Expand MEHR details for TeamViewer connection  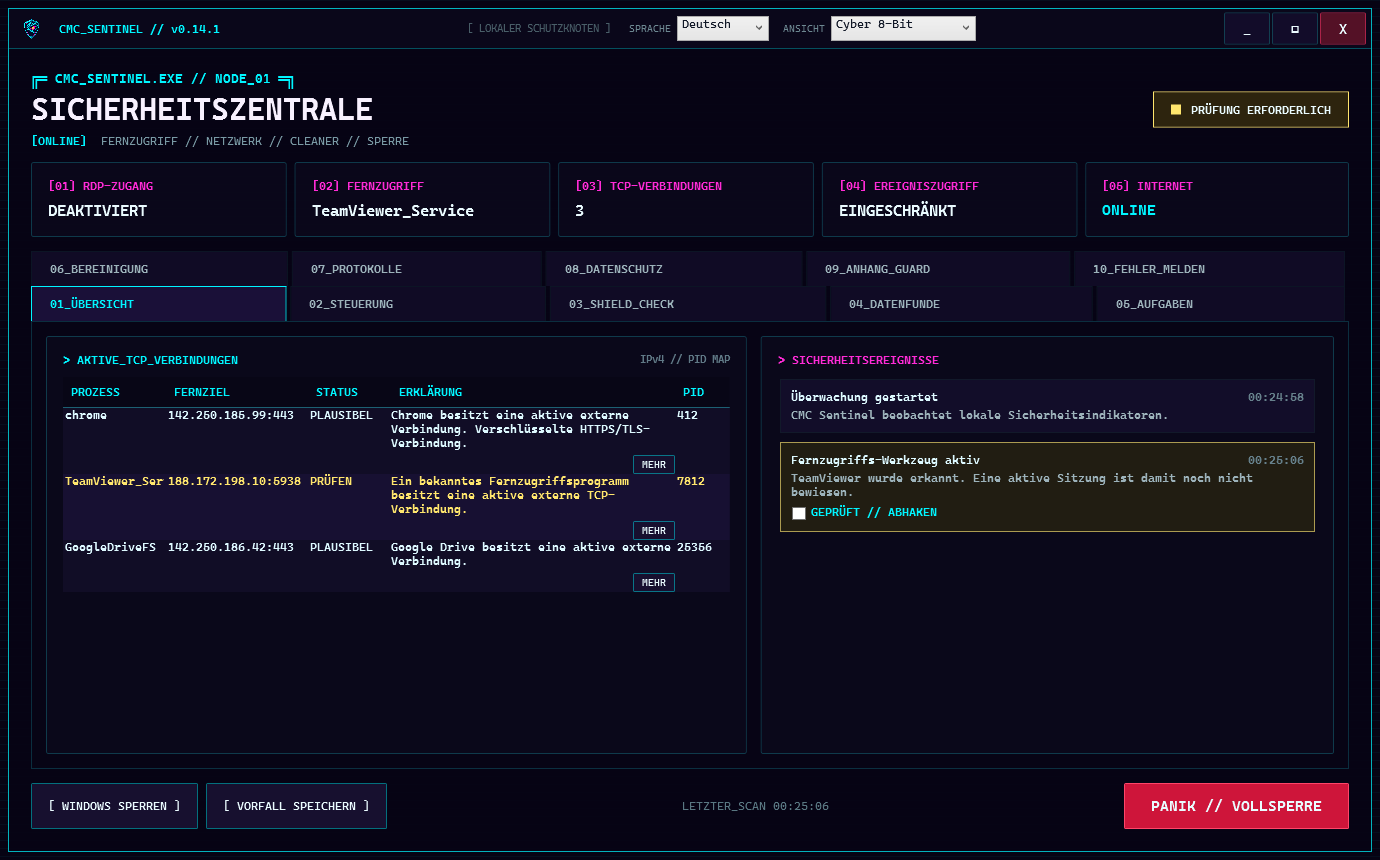coord(654,531)
